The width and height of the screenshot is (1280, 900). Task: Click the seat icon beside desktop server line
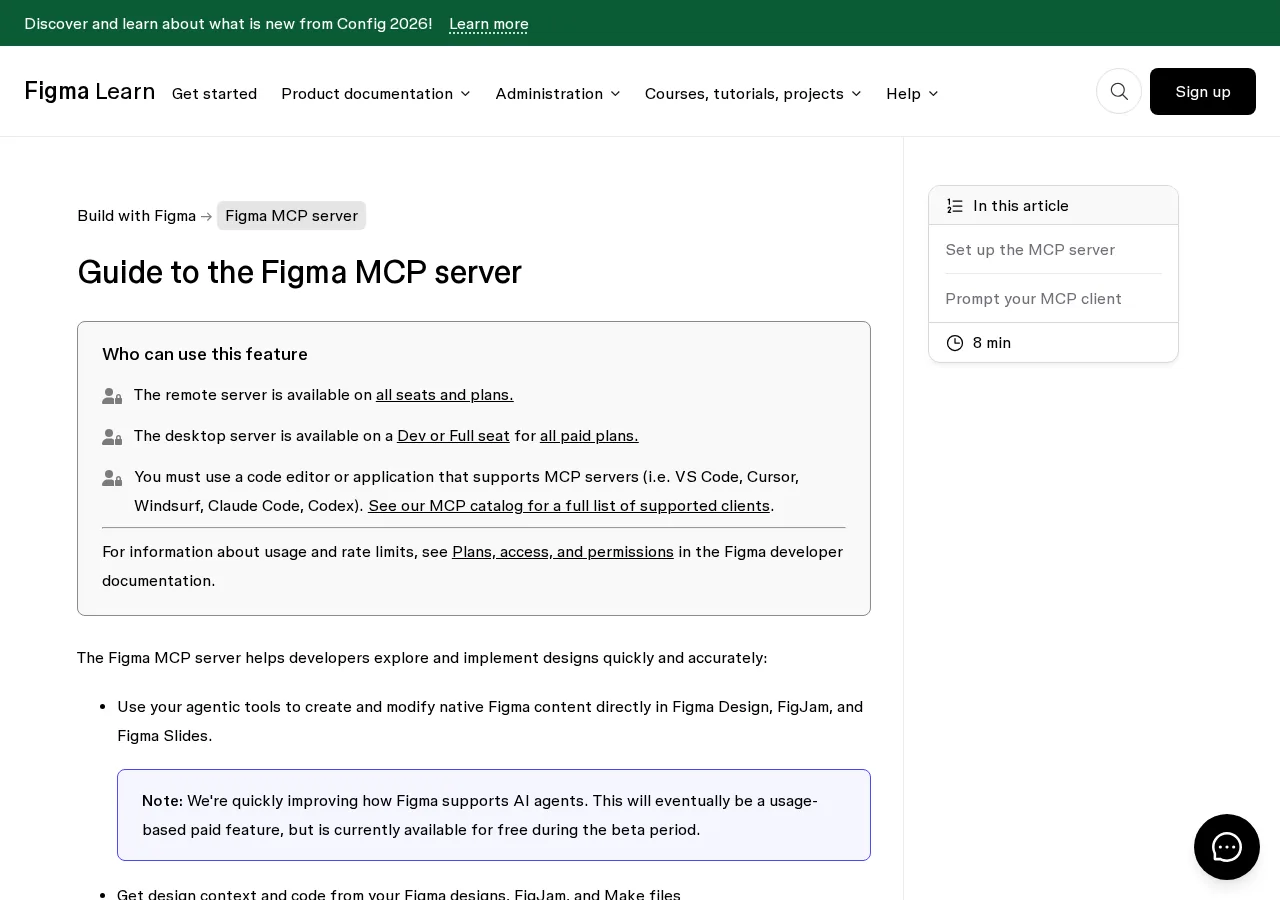click(x=112, y=437)
